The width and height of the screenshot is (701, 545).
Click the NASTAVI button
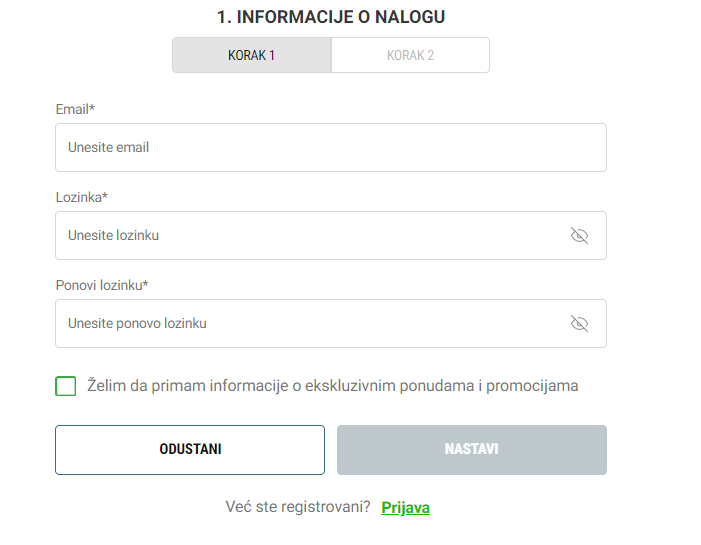pyautogui.click(x=472, y=450)
